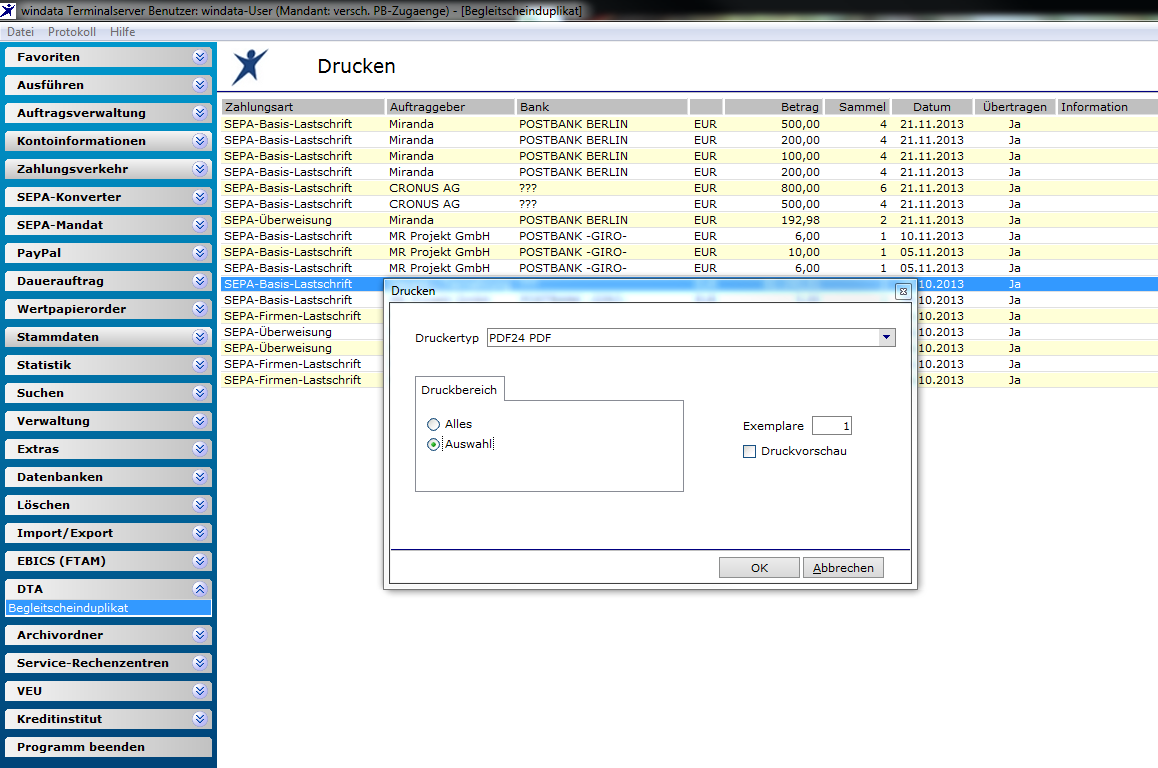
Task: Confirm printing with the OK button
Action: [x=759, y=568]
